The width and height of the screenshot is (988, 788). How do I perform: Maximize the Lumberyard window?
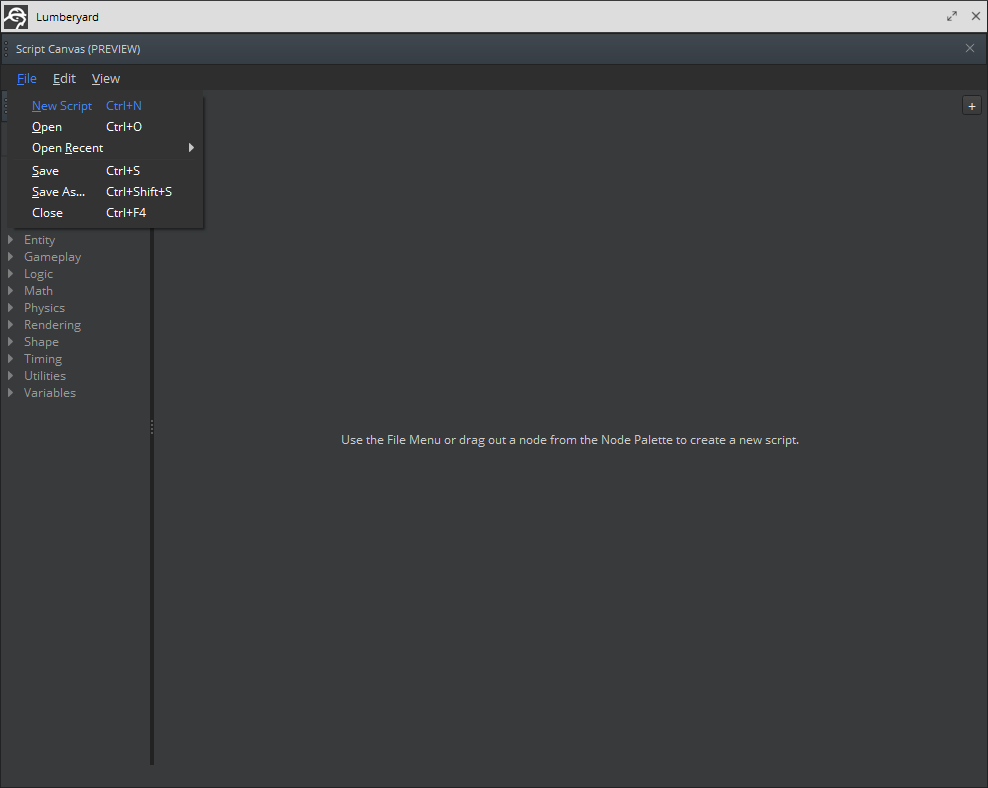click(x=951, y=16)
